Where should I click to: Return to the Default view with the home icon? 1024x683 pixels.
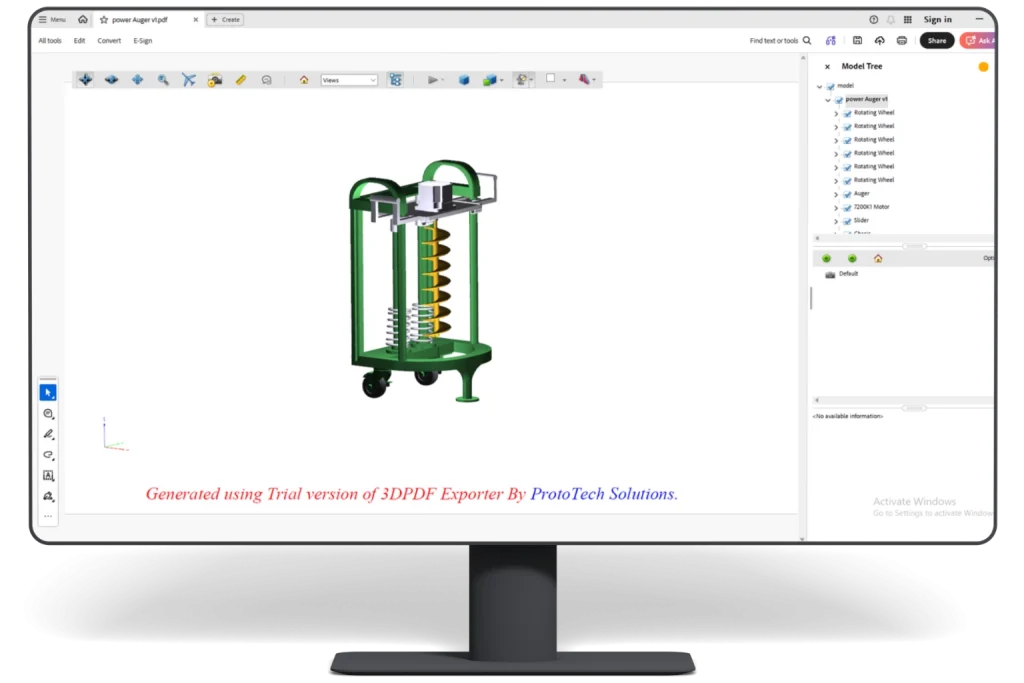[x=303, y=79]
